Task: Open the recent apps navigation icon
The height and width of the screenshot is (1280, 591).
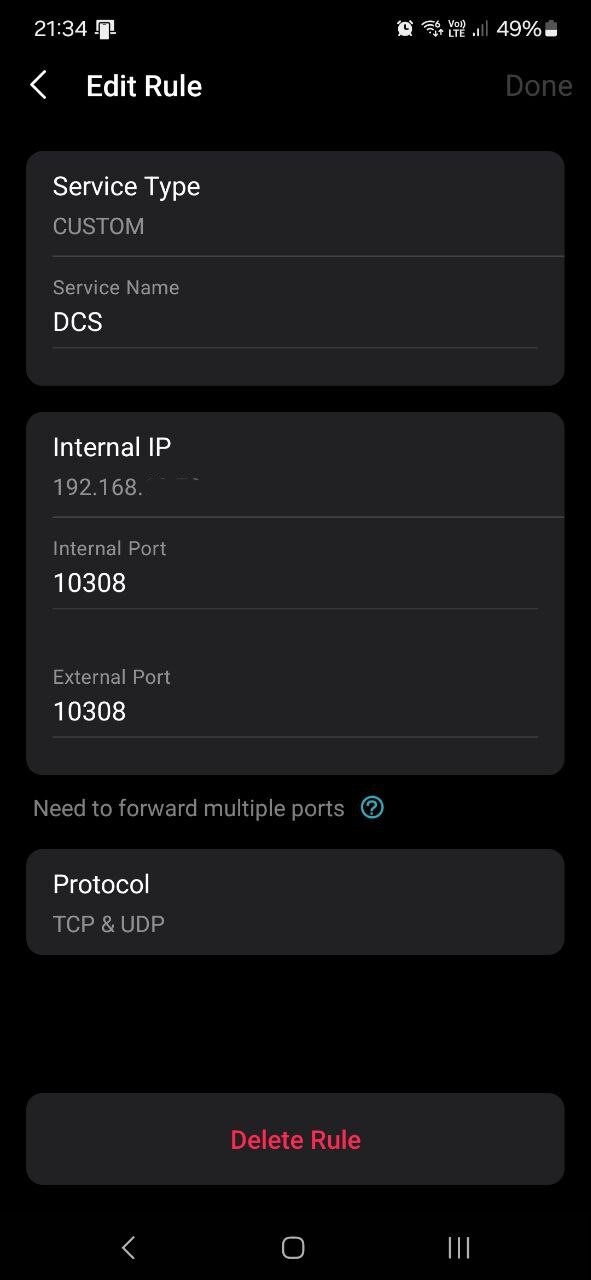Action: click(x=459, y=1247)
